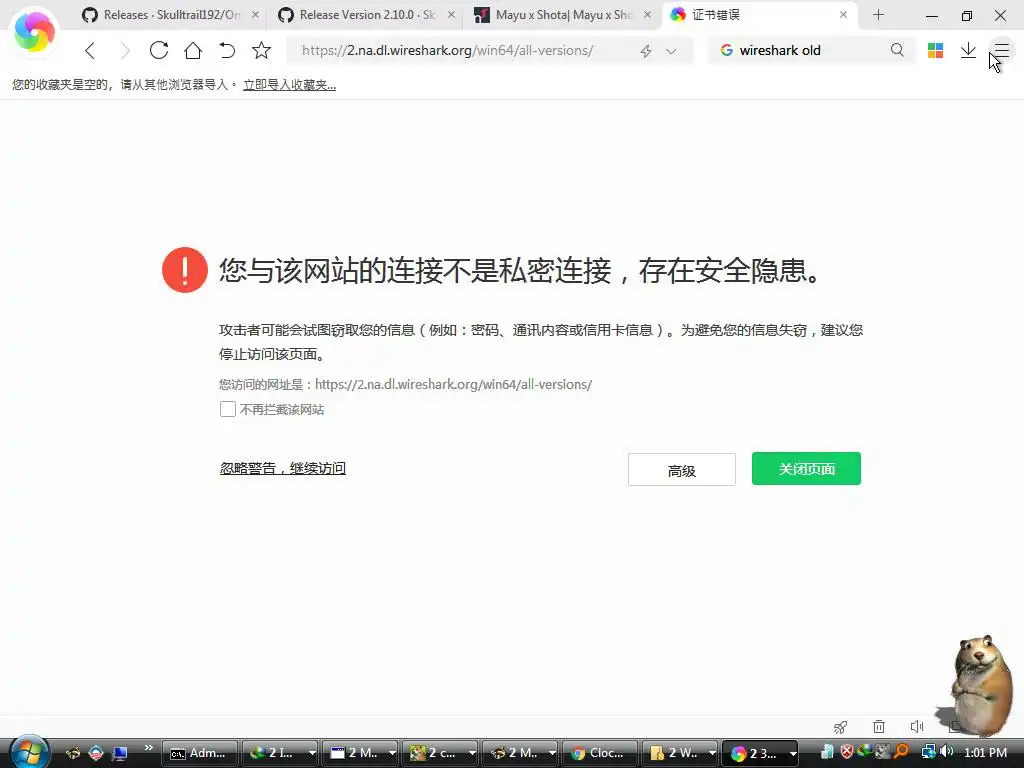Close the 证书错误 tab
The image size is (1024, 768).
pos(843,14)
